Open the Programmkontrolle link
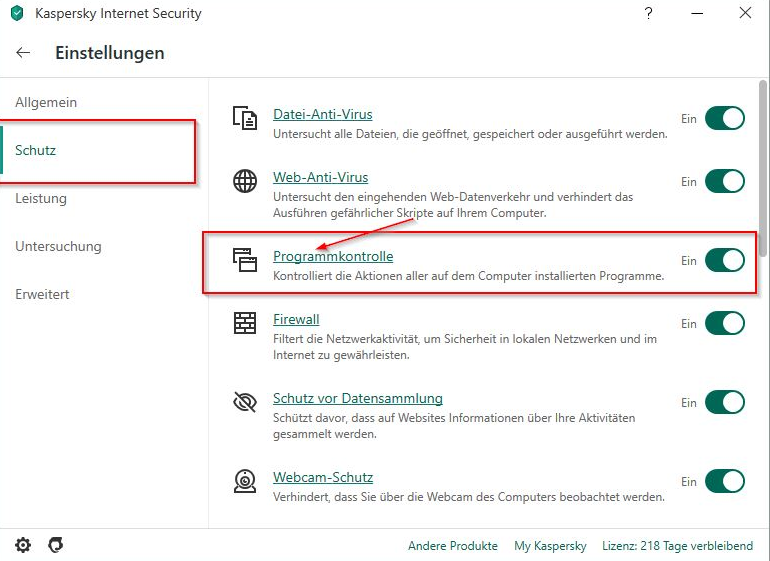 pyautogui.click(x=333, y=256)
